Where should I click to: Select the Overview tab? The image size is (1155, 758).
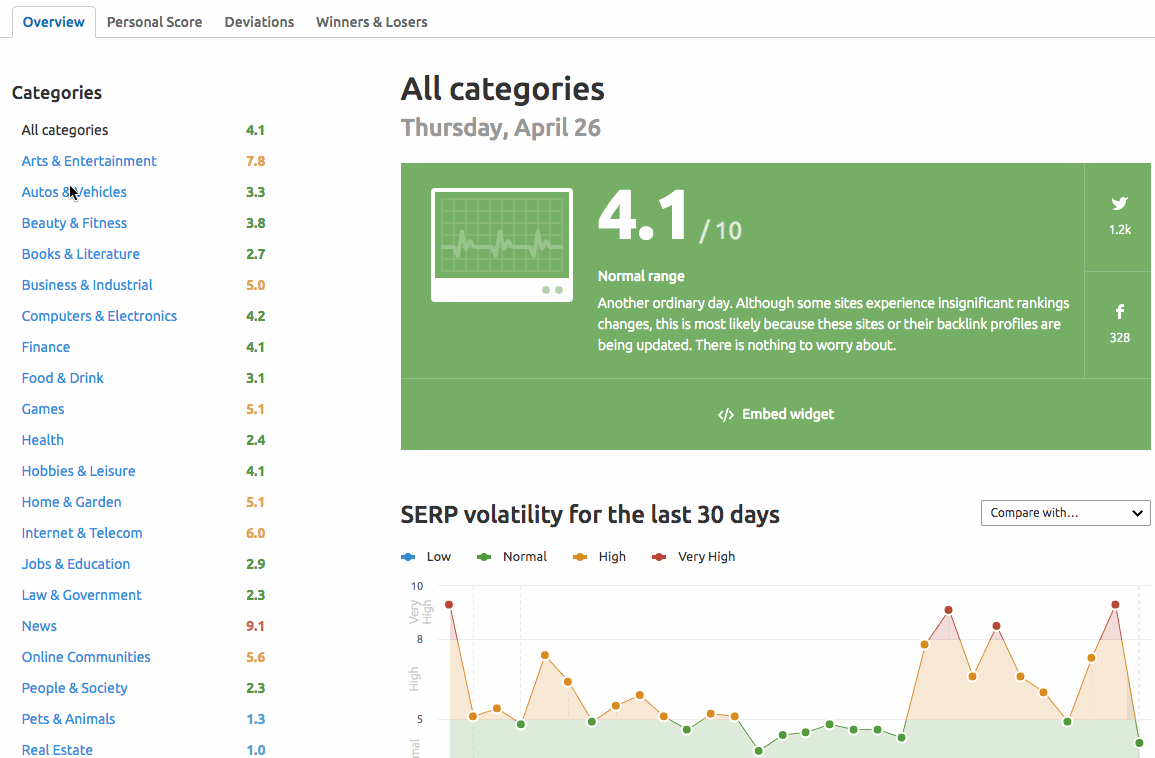(53, 22)
